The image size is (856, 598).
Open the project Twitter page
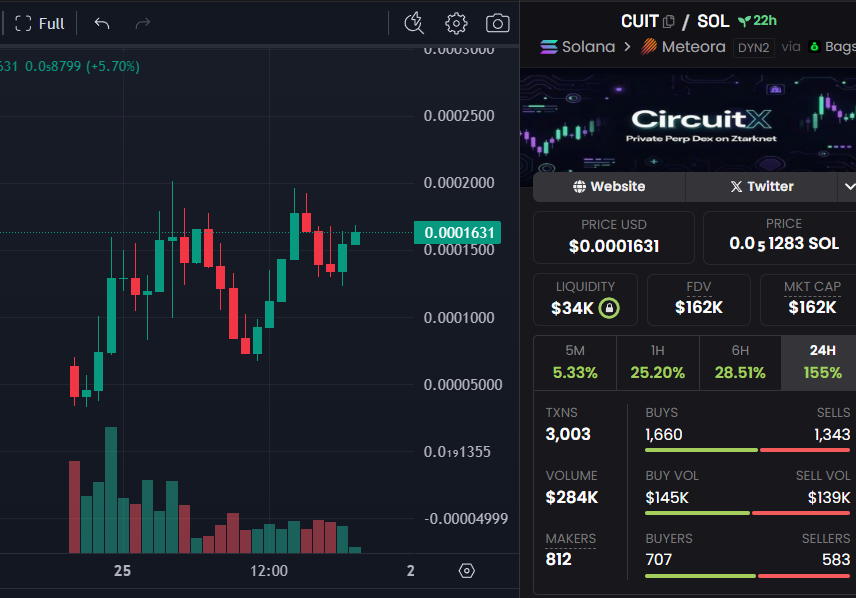coord(762,187)
